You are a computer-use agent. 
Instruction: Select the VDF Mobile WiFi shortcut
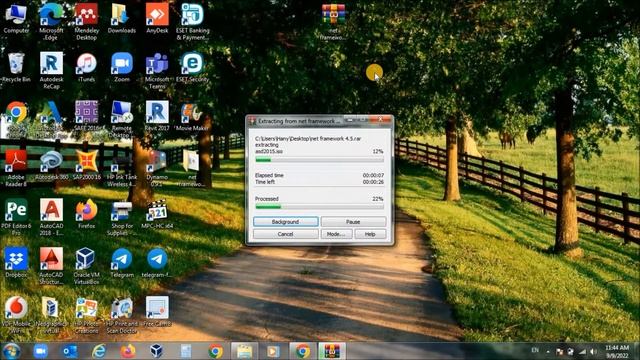(16, 315)
